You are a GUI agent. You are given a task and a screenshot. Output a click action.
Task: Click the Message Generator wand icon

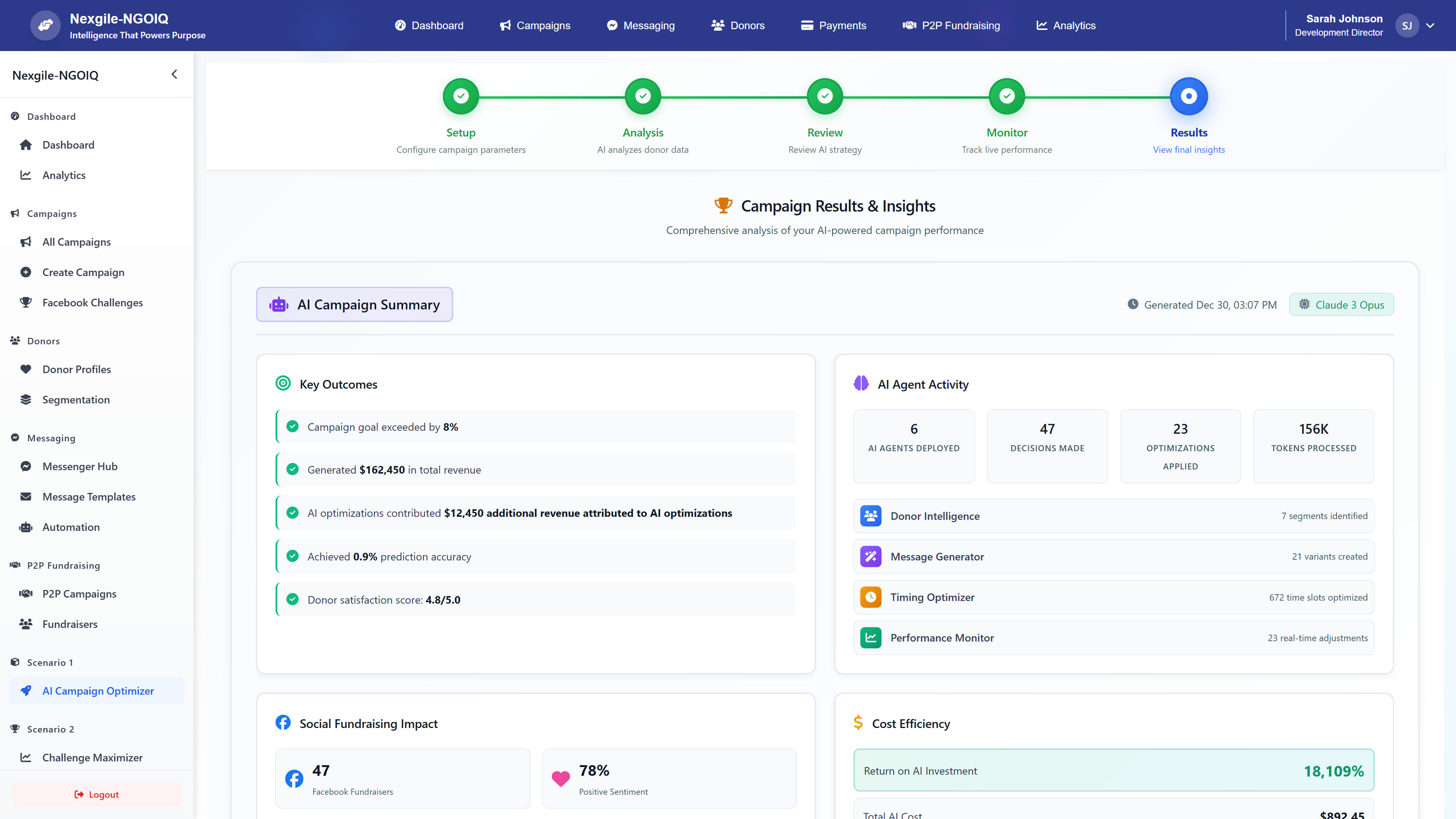click(x=871, y=556)
